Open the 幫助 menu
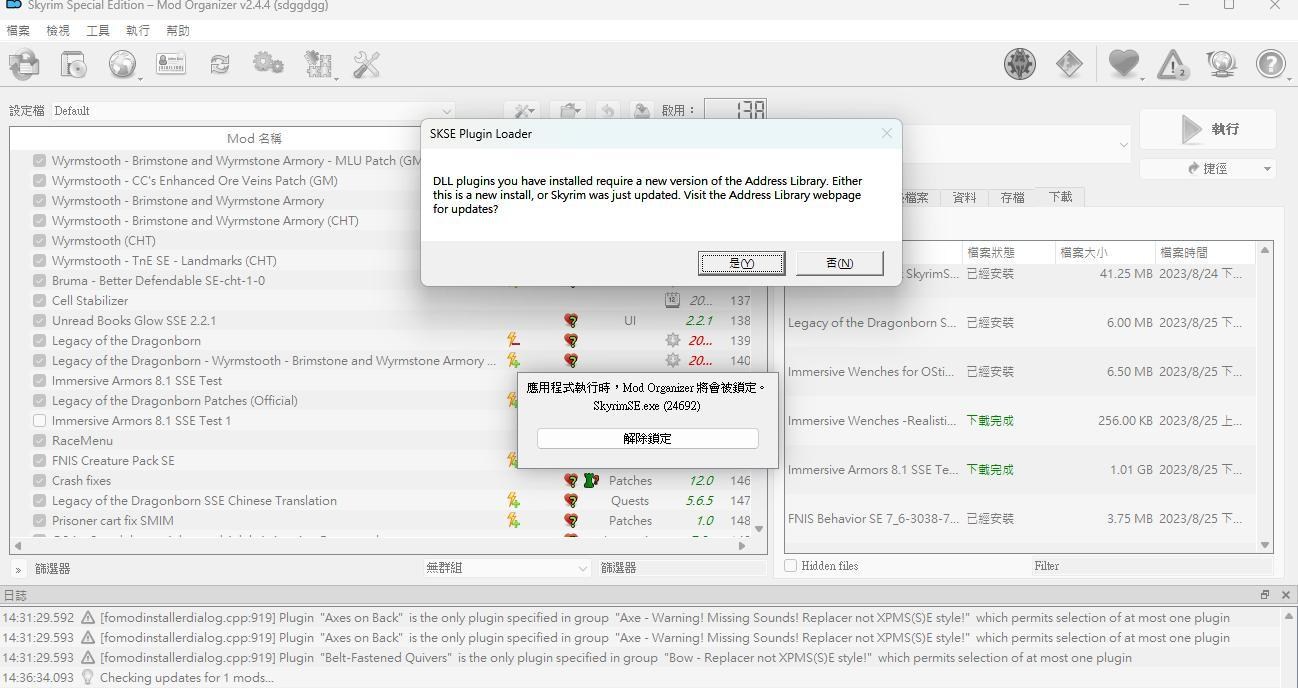Screen dimensions: 1298x688 178,31
